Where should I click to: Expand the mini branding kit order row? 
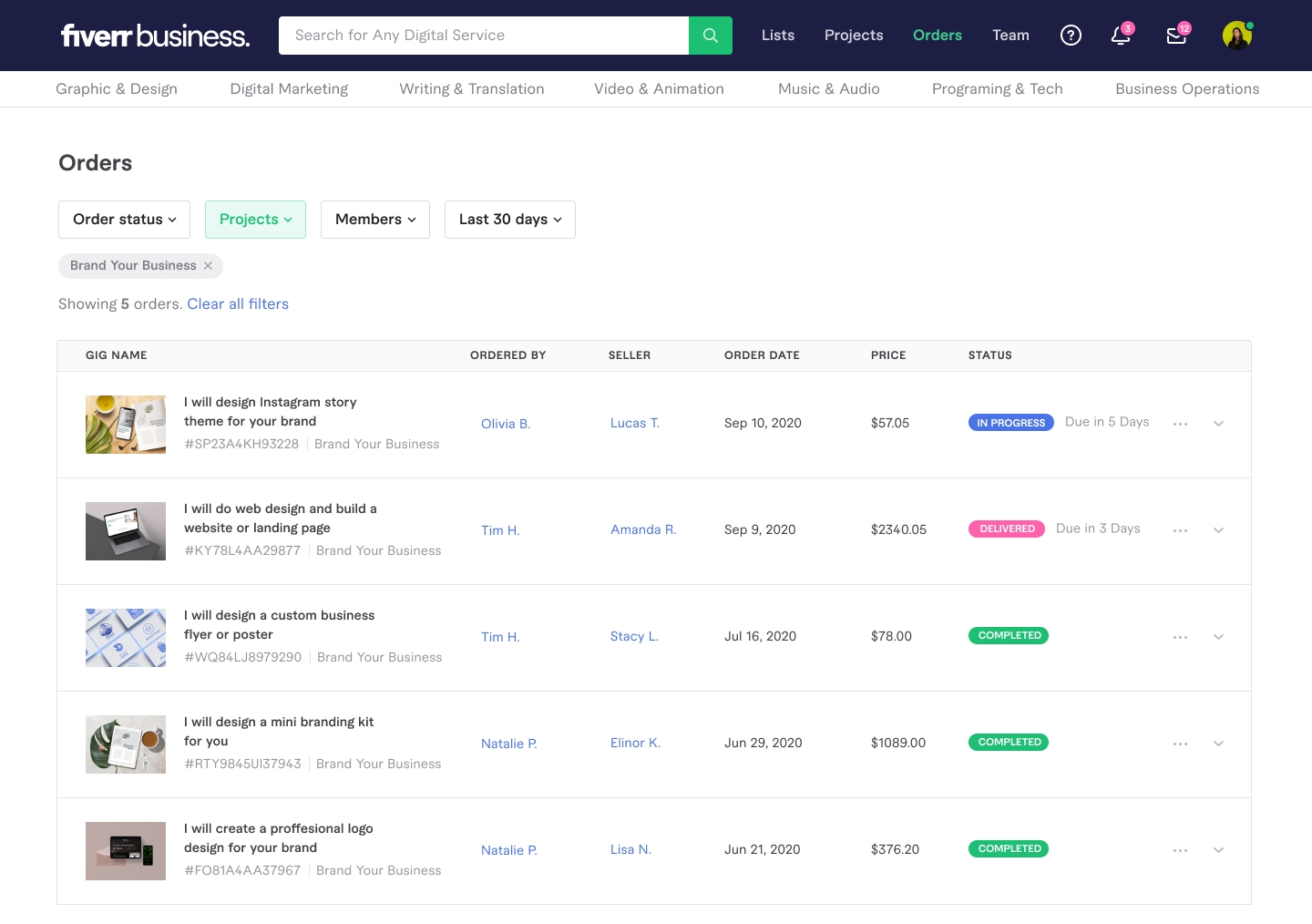tap(1218, 744)
